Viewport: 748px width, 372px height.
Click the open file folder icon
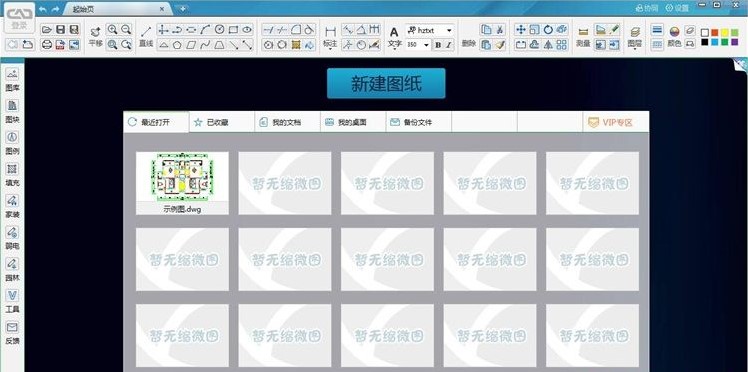pos(47,30)
